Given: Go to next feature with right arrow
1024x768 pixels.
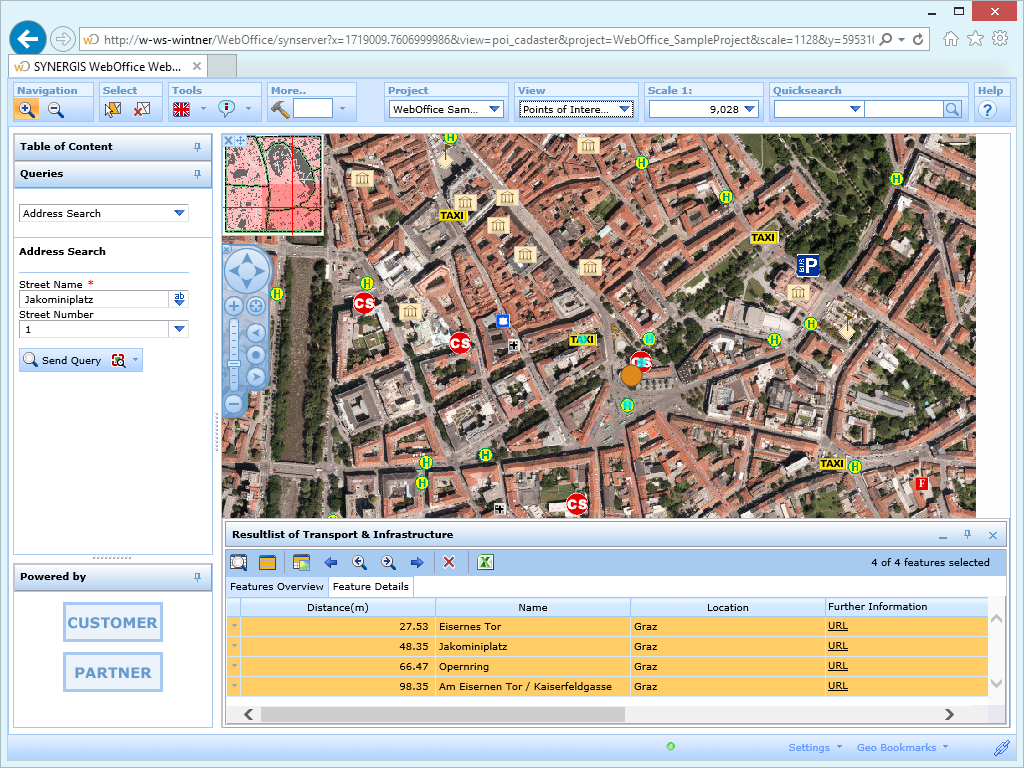Looking at the screenshot, I should click(x=417, y=562).
